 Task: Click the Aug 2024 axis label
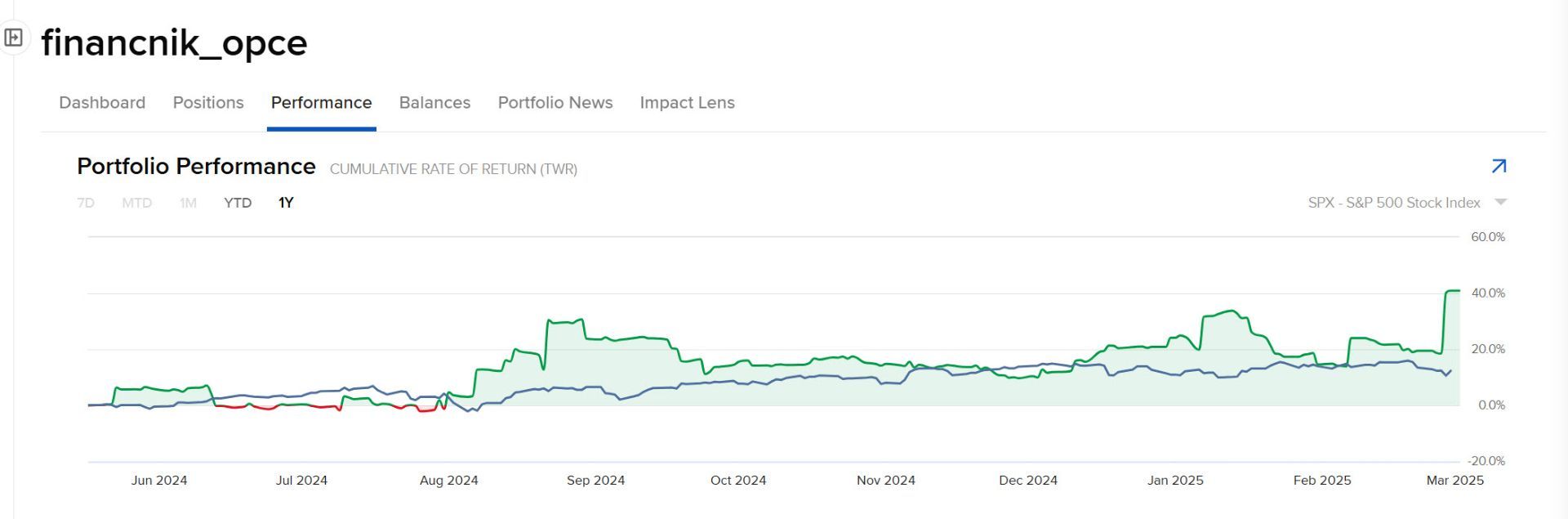[x=448, y=481]
